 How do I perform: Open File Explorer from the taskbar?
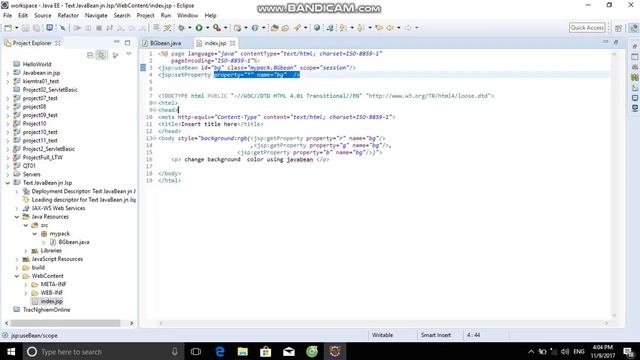pyautogui.click(x=242, y=351)
